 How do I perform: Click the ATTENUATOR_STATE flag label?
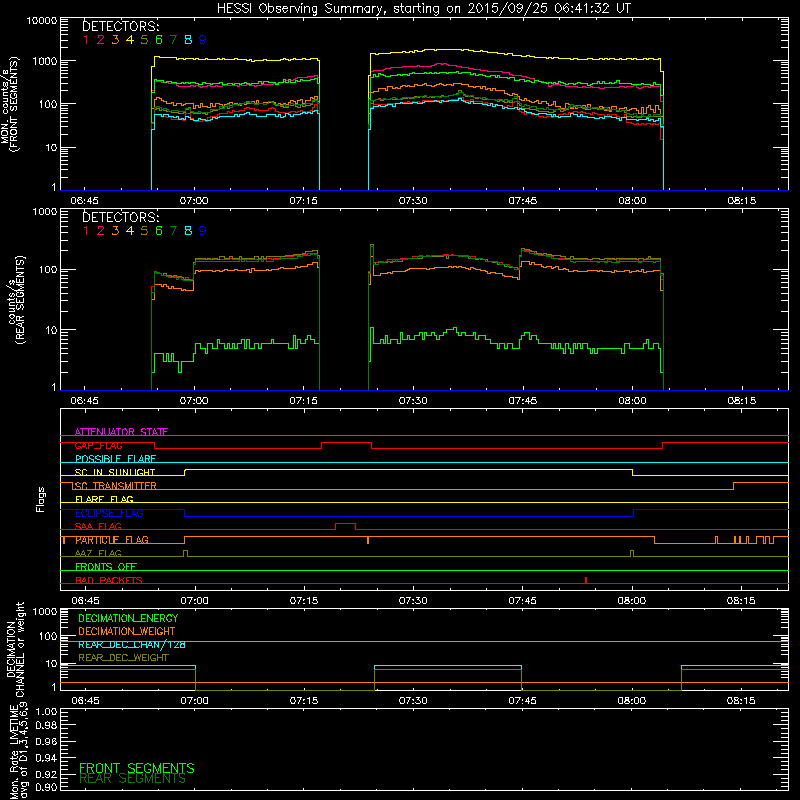click(x=121, y=432)
